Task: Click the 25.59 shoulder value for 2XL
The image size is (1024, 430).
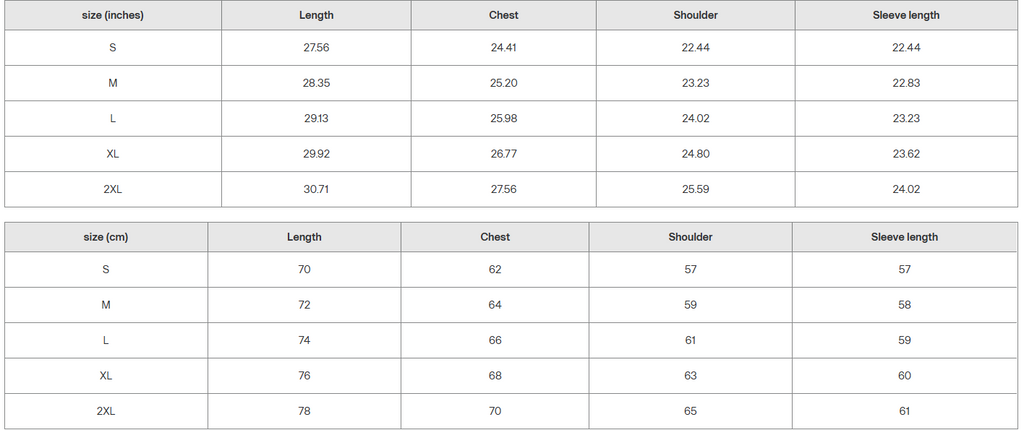Action: tap(695, 190)
